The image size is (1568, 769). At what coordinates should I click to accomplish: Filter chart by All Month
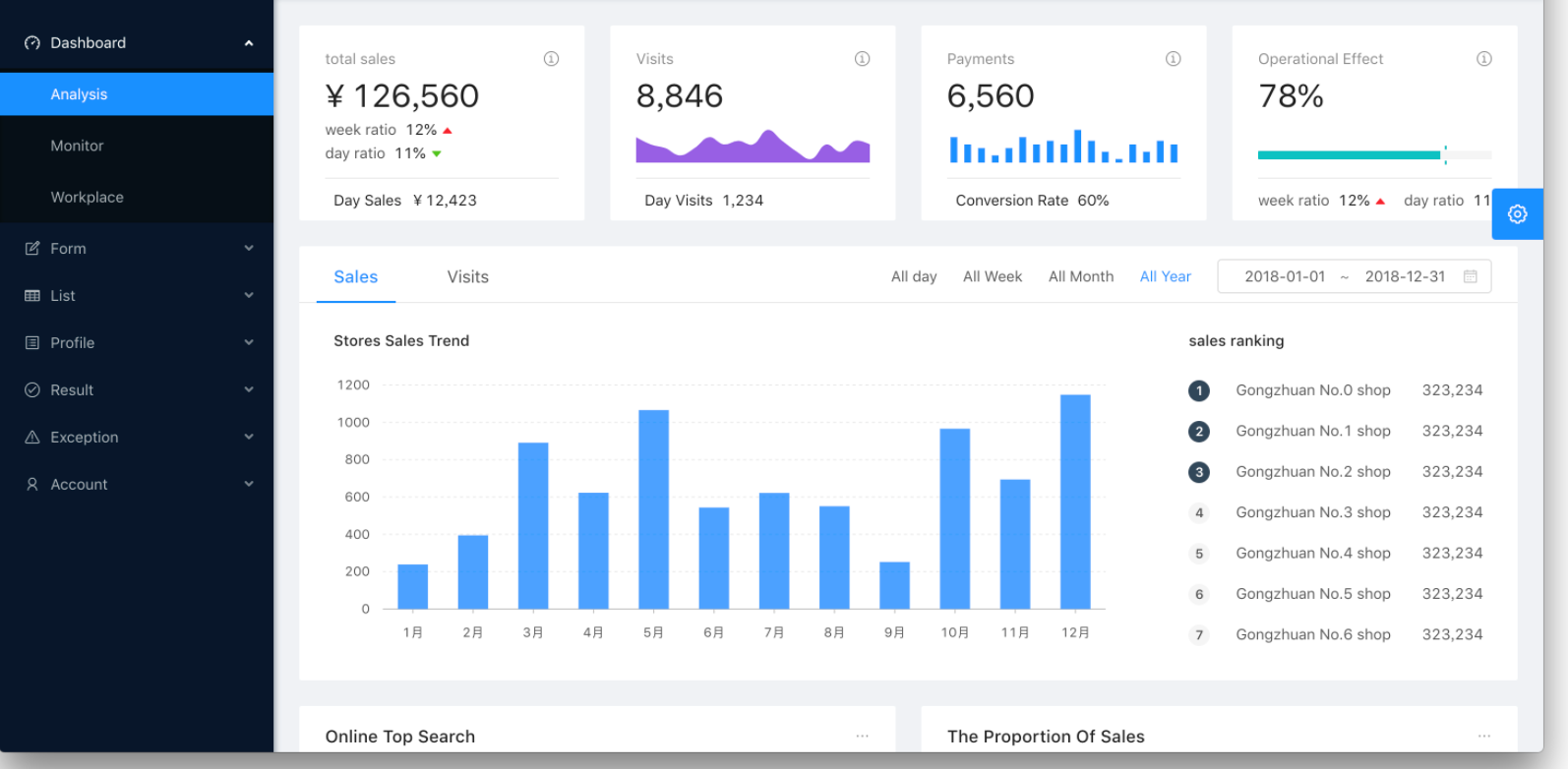coord(1081,277)
